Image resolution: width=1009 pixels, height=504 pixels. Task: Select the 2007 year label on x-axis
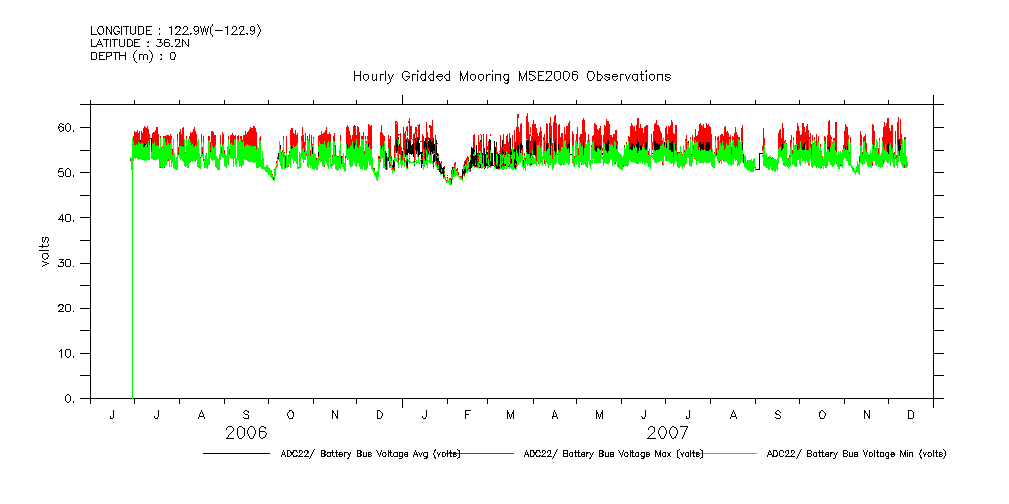tap(666, 433)
